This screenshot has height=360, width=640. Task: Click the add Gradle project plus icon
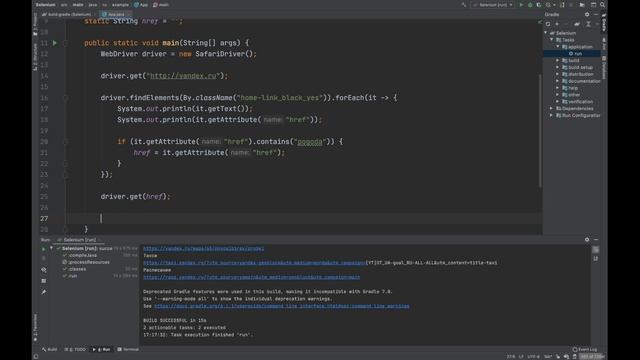557,24
